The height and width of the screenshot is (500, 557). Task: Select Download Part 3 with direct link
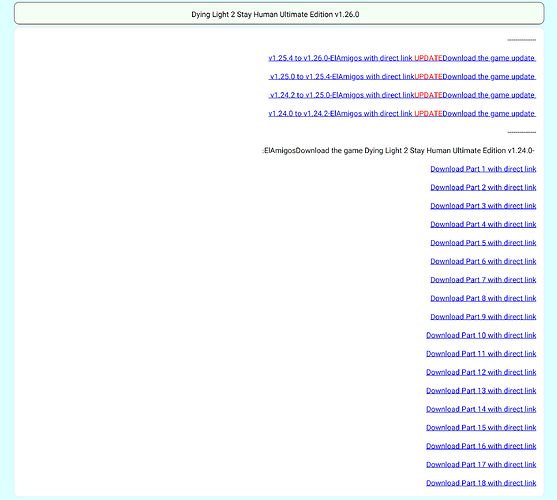(483, 206)
